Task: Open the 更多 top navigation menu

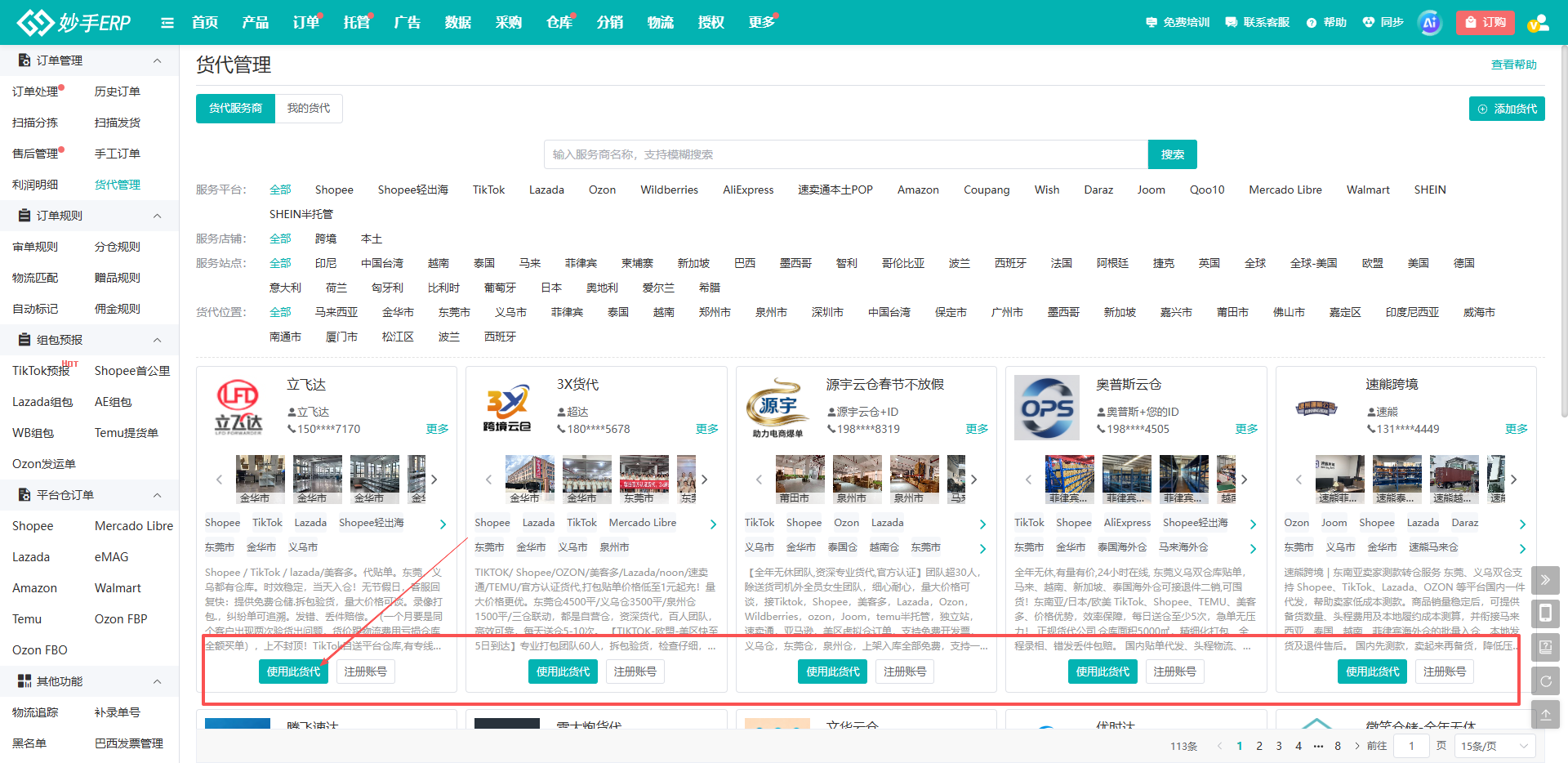Action: point(762,23)
